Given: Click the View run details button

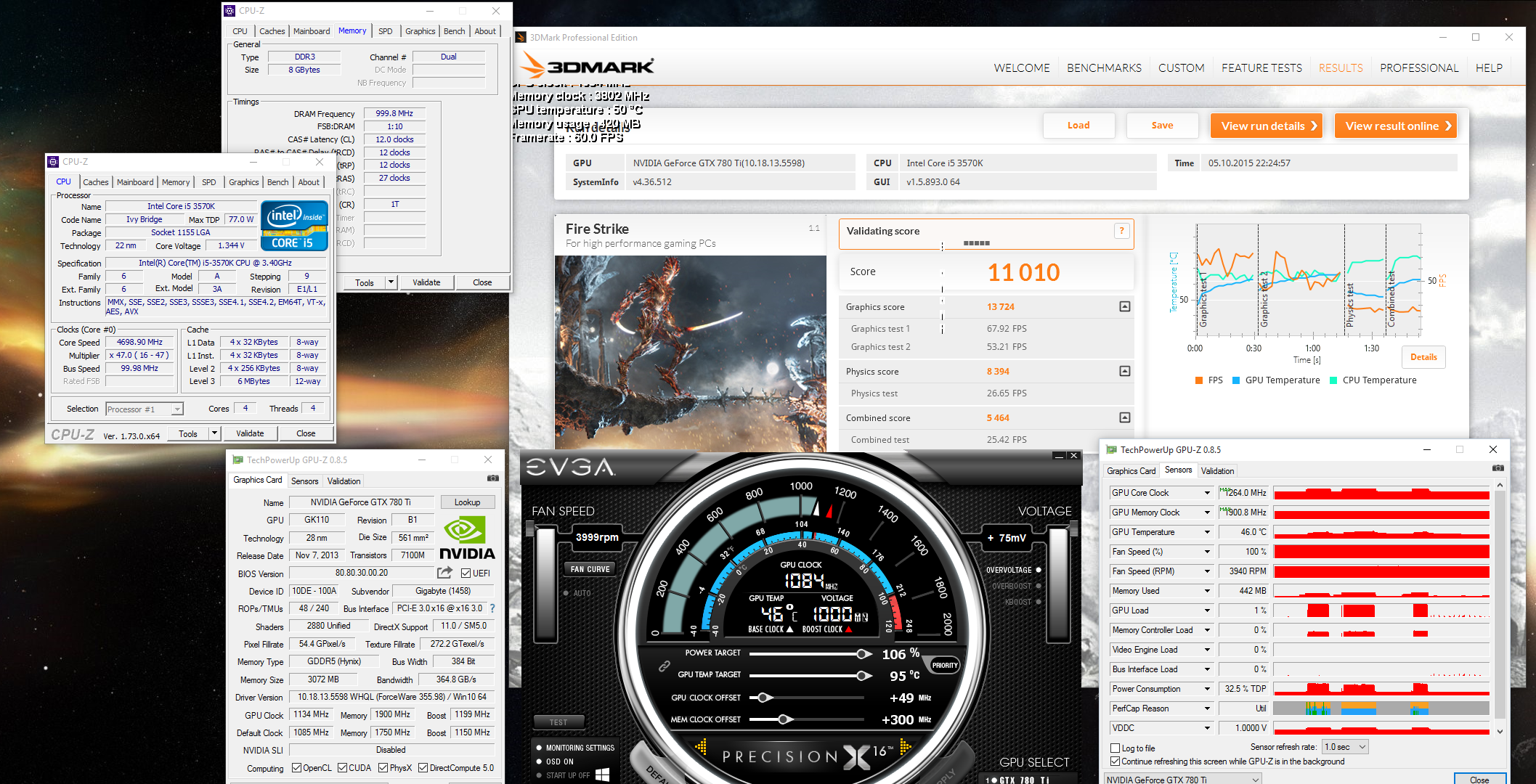Looking at the screenshot, I should tap(1266, 126).
